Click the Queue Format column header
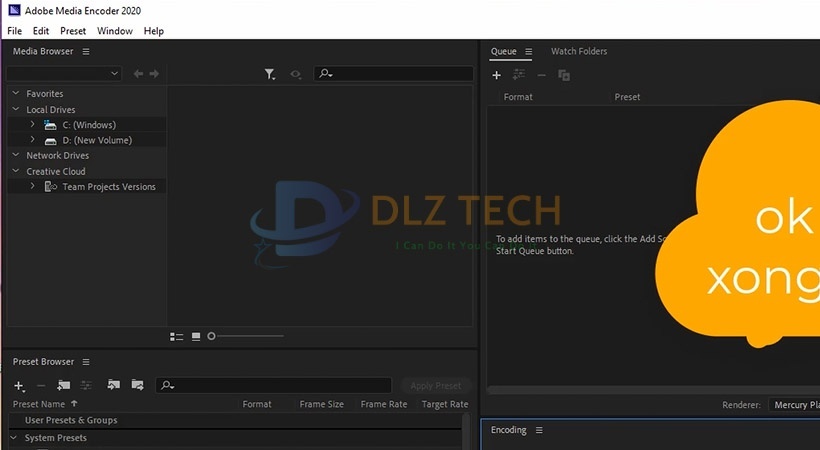The width and height of the screenshot is (820, 450). (518, 97)
